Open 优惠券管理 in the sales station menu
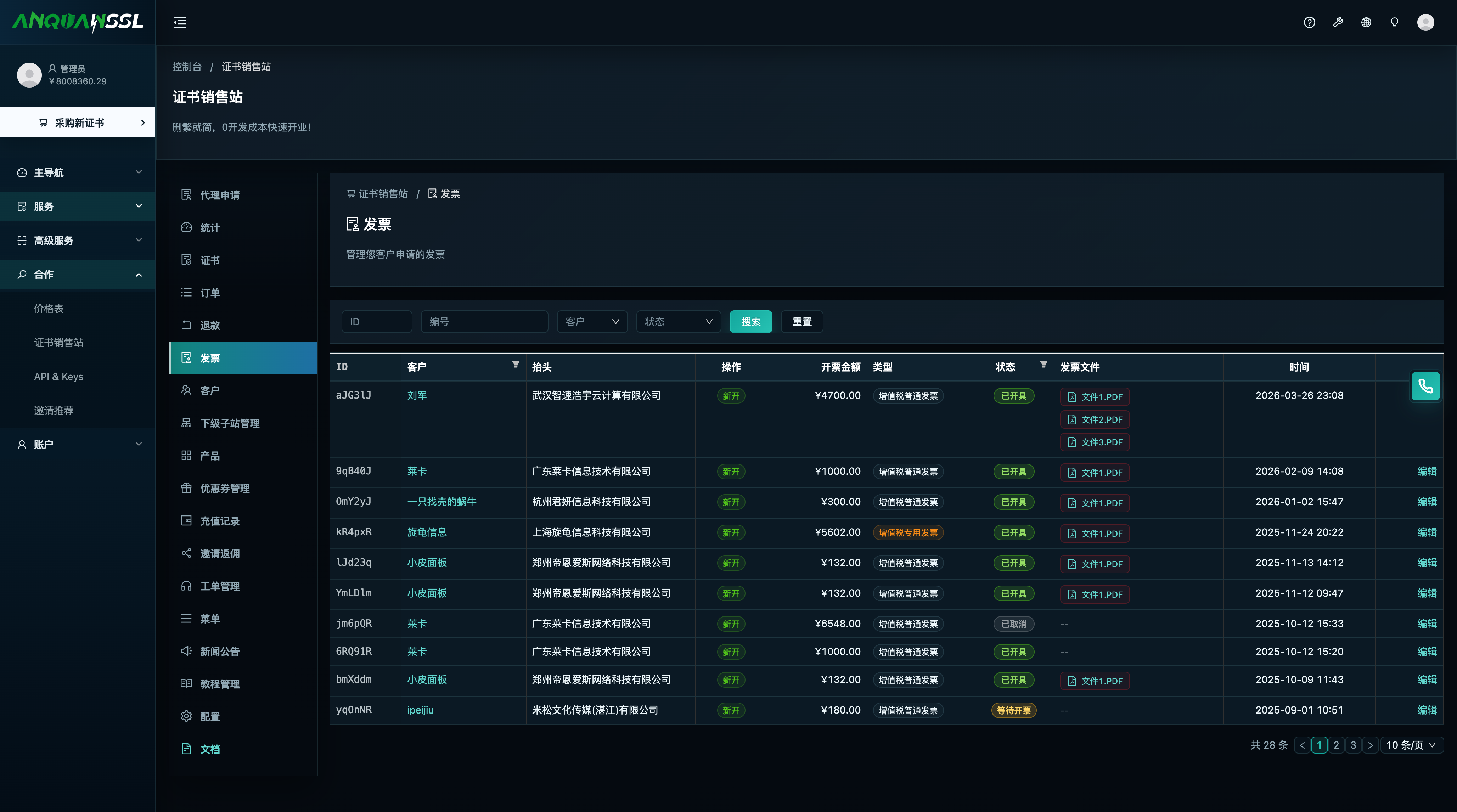Screen dimensions: 1457x812 click(243, 488)
